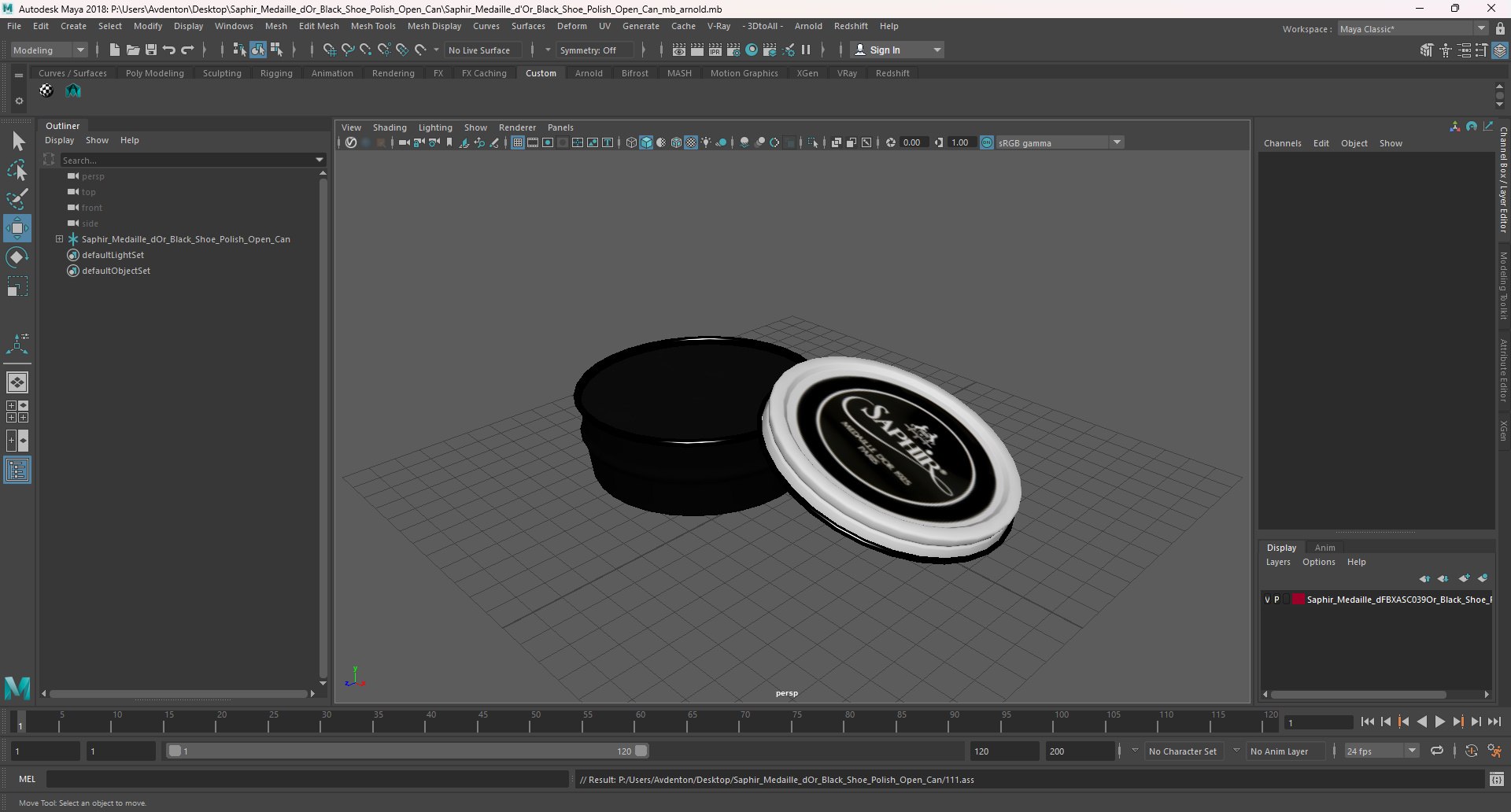Click frame 60 on the timeline
This screenshot has height=812, width=1511.
(640, 721)
